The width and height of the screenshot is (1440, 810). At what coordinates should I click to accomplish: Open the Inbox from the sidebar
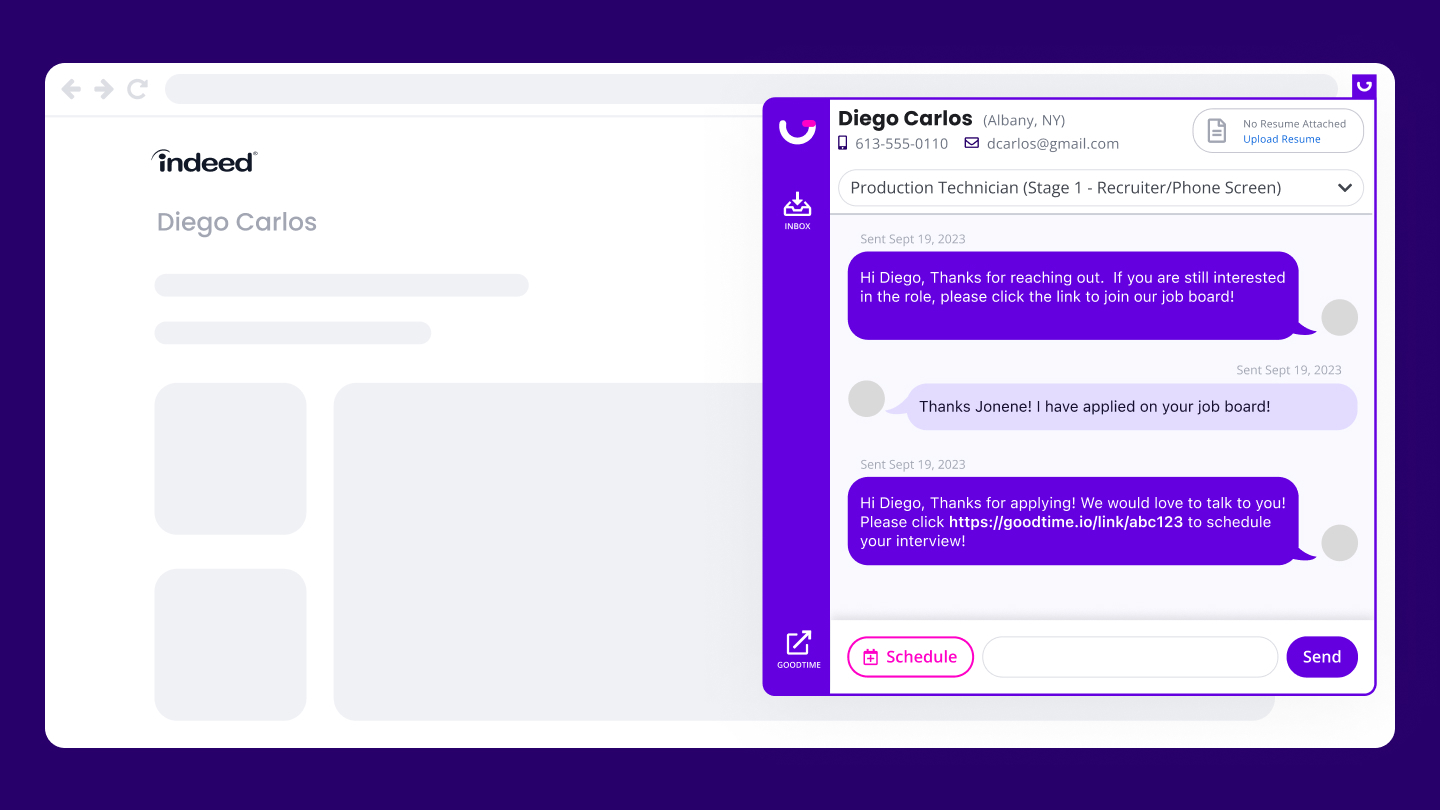click(x=797, y=210)
